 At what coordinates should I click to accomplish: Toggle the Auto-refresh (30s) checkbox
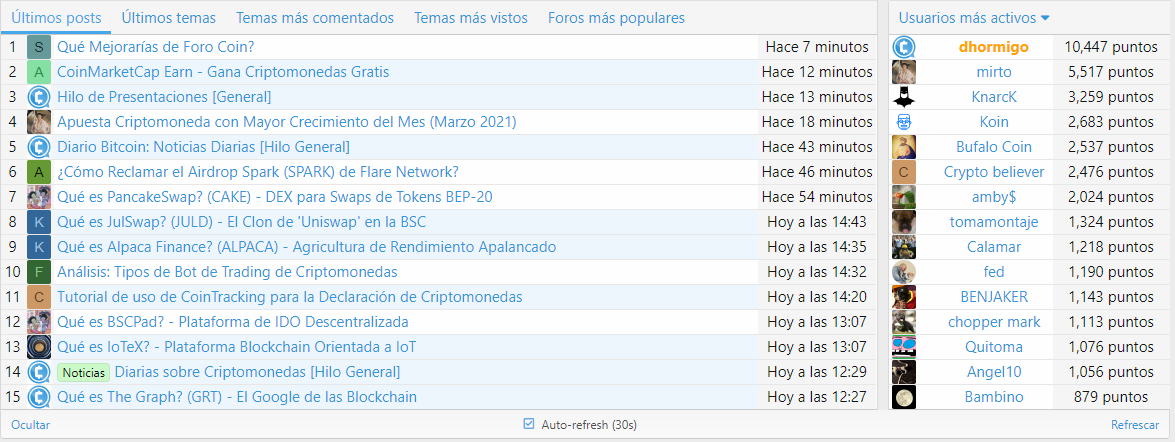click(529, 424)
